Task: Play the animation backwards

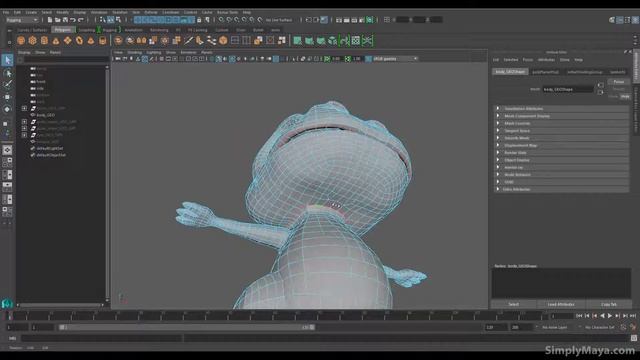Action: coord(602,316)
